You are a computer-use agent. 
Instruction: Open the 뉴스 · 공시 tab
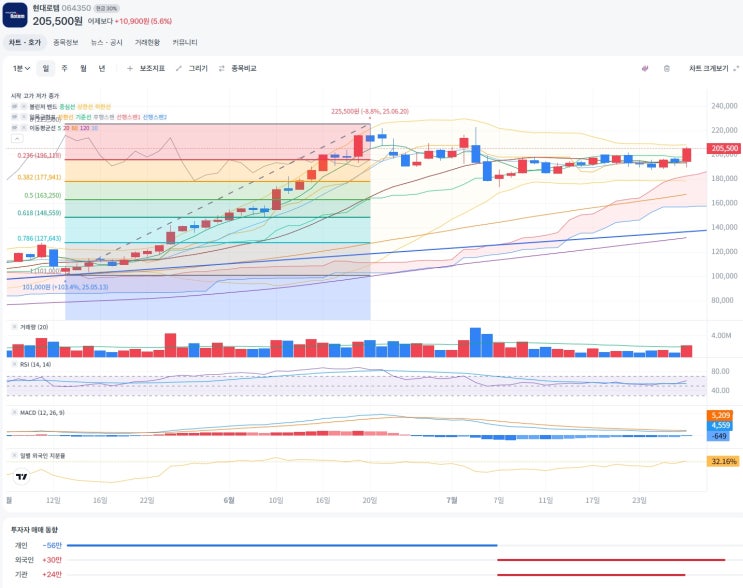[x=107, y=42]
